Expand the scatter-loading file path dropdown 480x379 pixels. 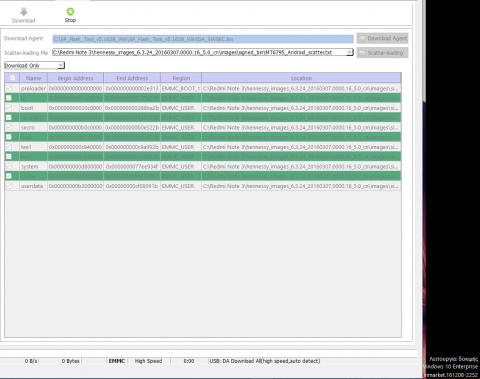coord(349,52)
